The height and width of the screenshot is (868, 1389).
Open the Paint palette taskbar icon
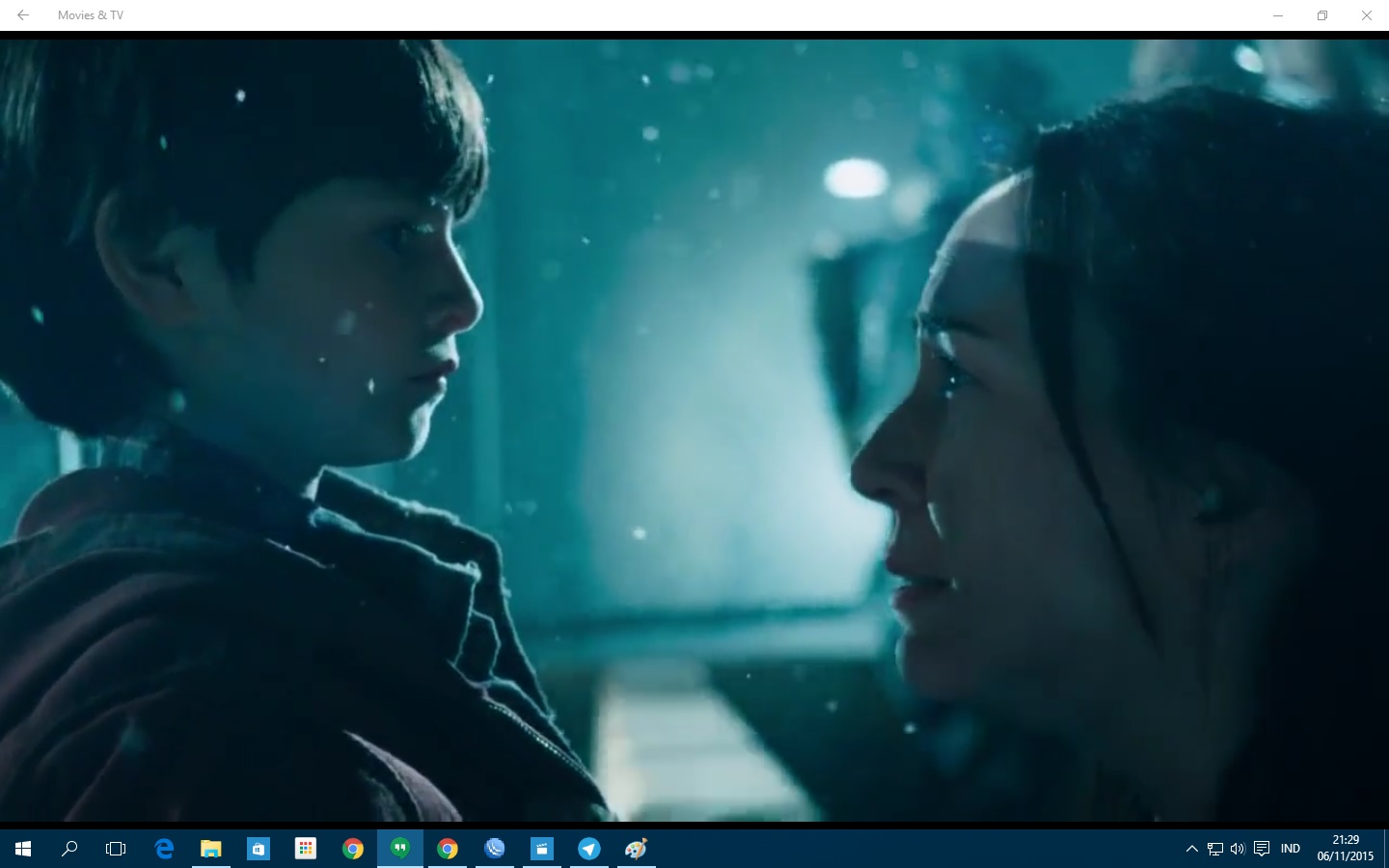point(636,849)
